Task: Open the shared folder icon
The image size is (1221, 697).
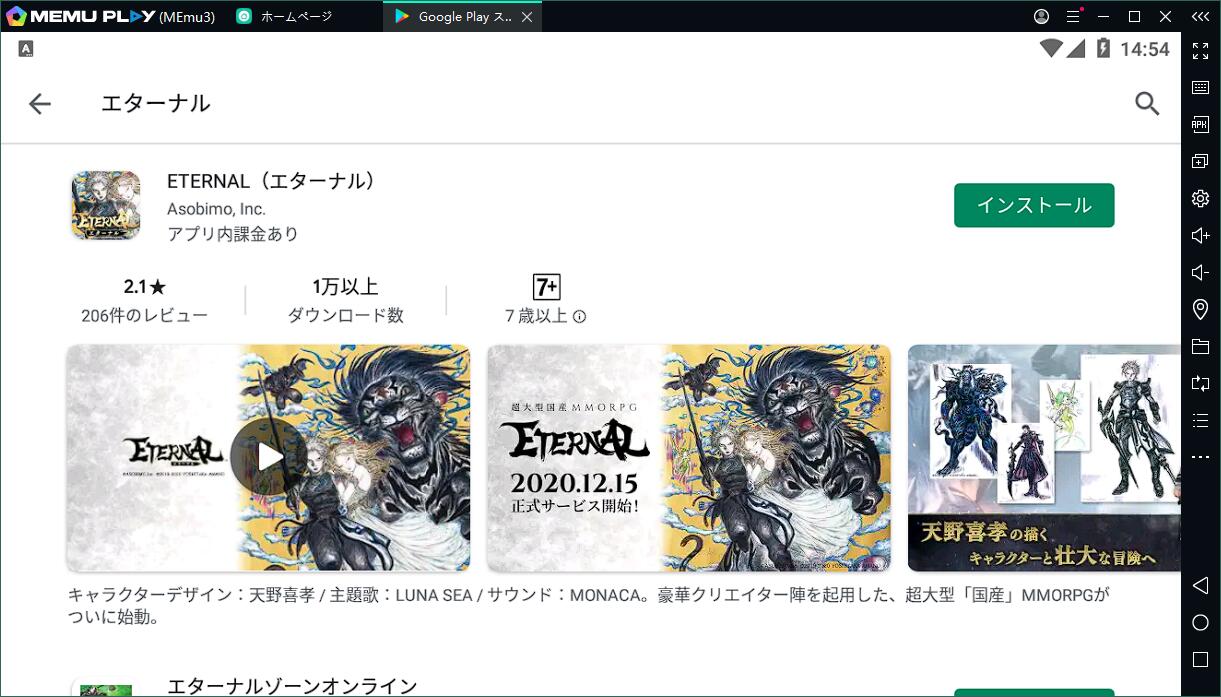Action: click(1200, 347)
